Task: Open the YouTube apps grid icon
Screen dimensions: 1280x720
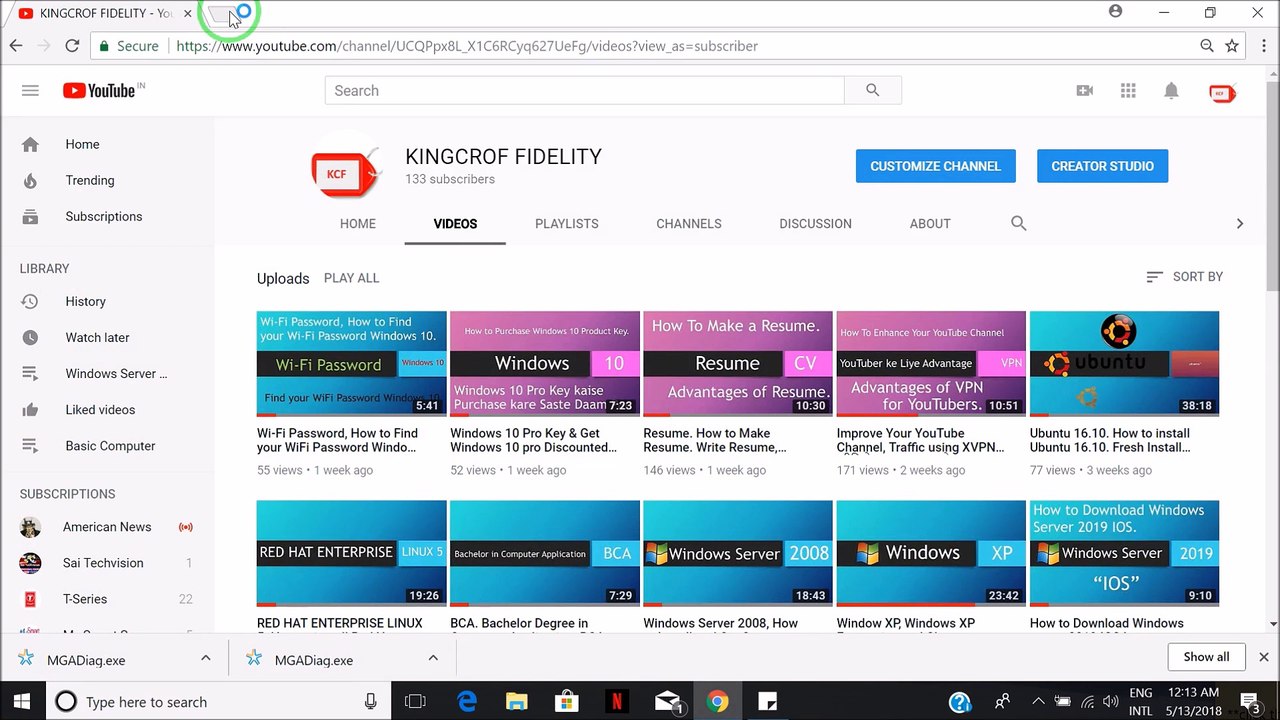Action: (x=1128, y=91)
